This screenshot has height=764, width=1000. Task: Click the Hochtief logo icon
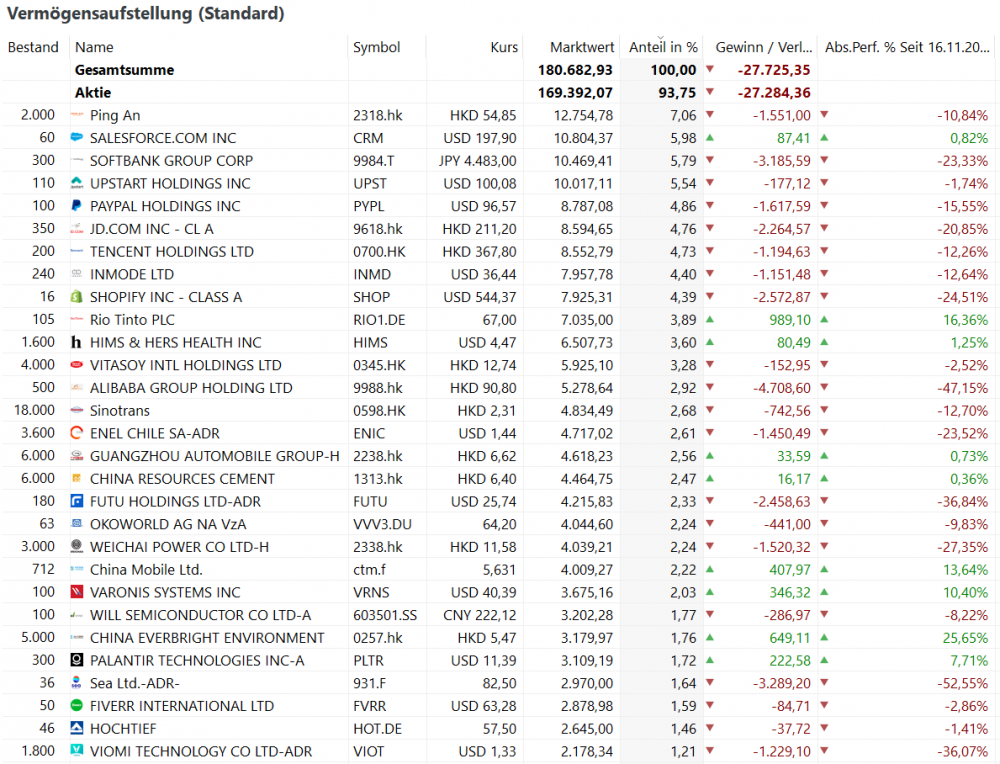point(77,729)
